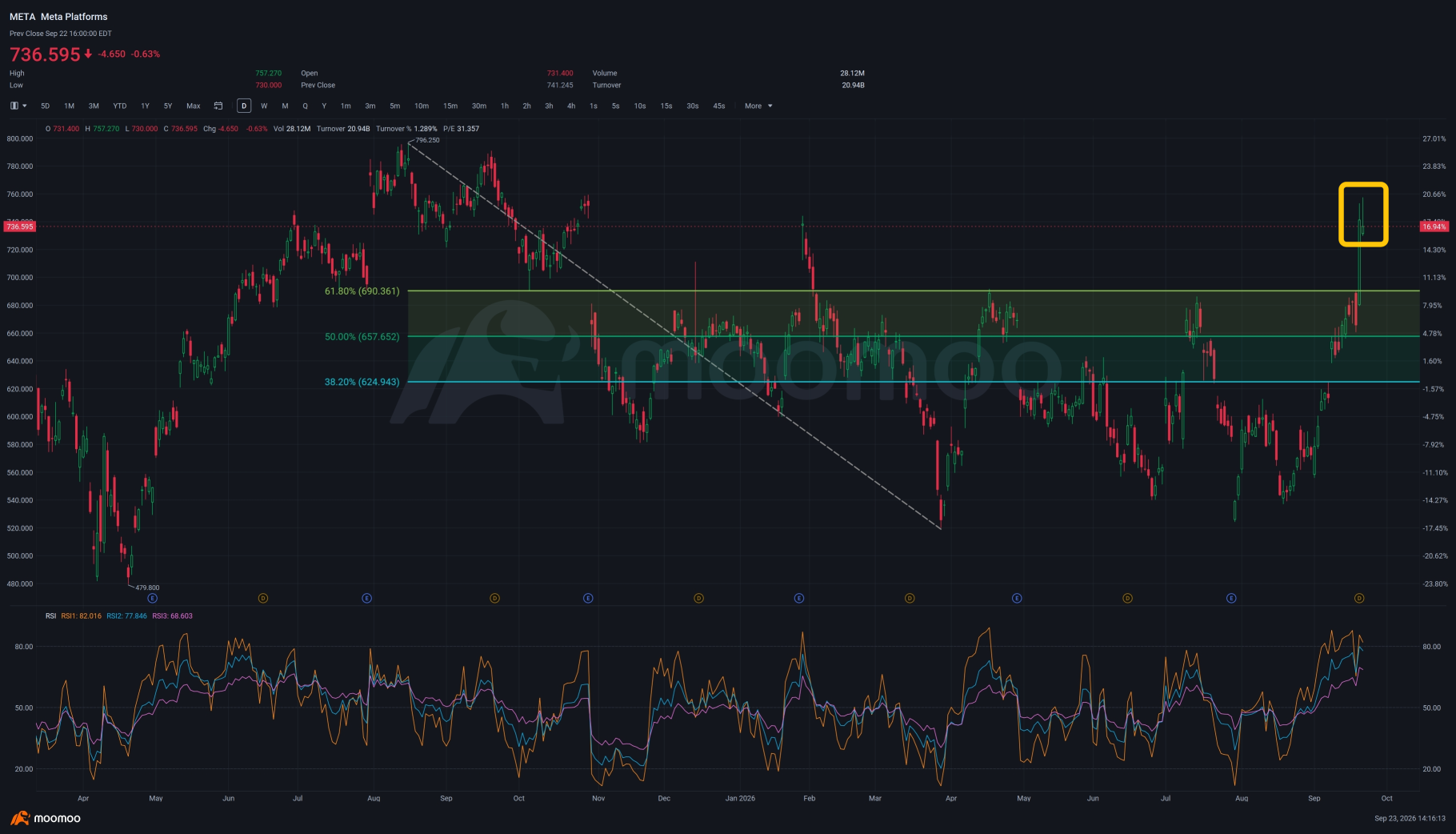Screen dimensions: 1456x834
Task: Set chart range to YTD
Action: pyautogui.click(x=119, y=106)
